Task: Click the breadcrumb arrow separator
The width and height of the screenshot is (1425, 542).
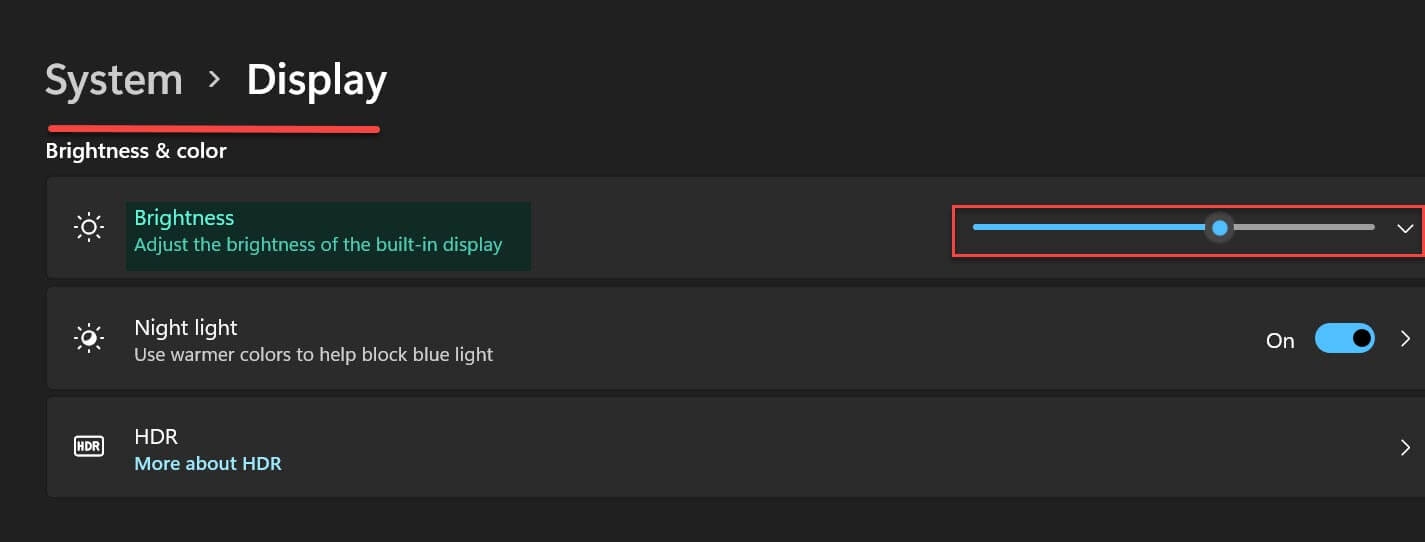Action: [x=215, y=80]
